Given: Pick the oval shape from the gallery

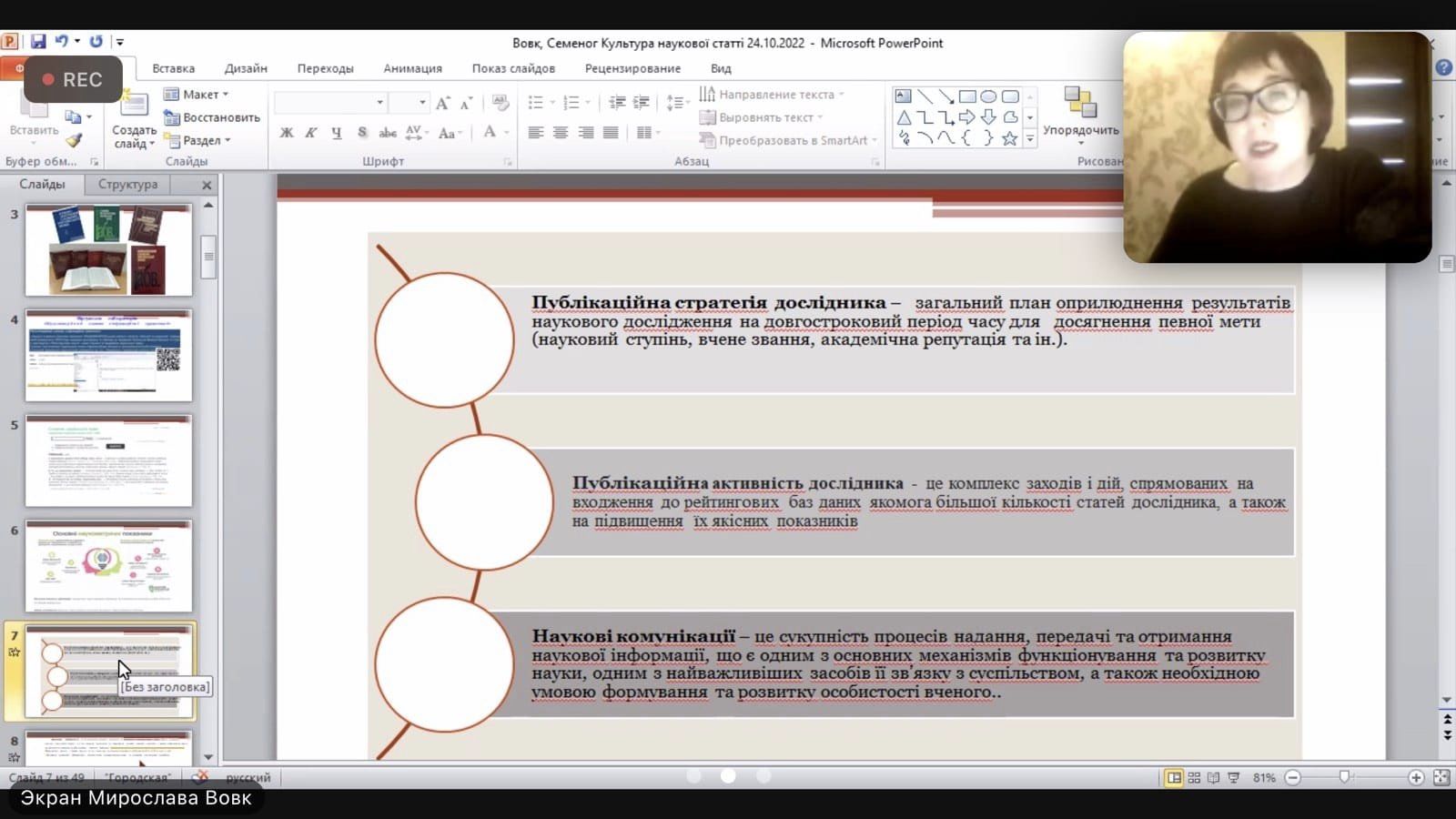Looking at the screenshot, I should point(988,96).
